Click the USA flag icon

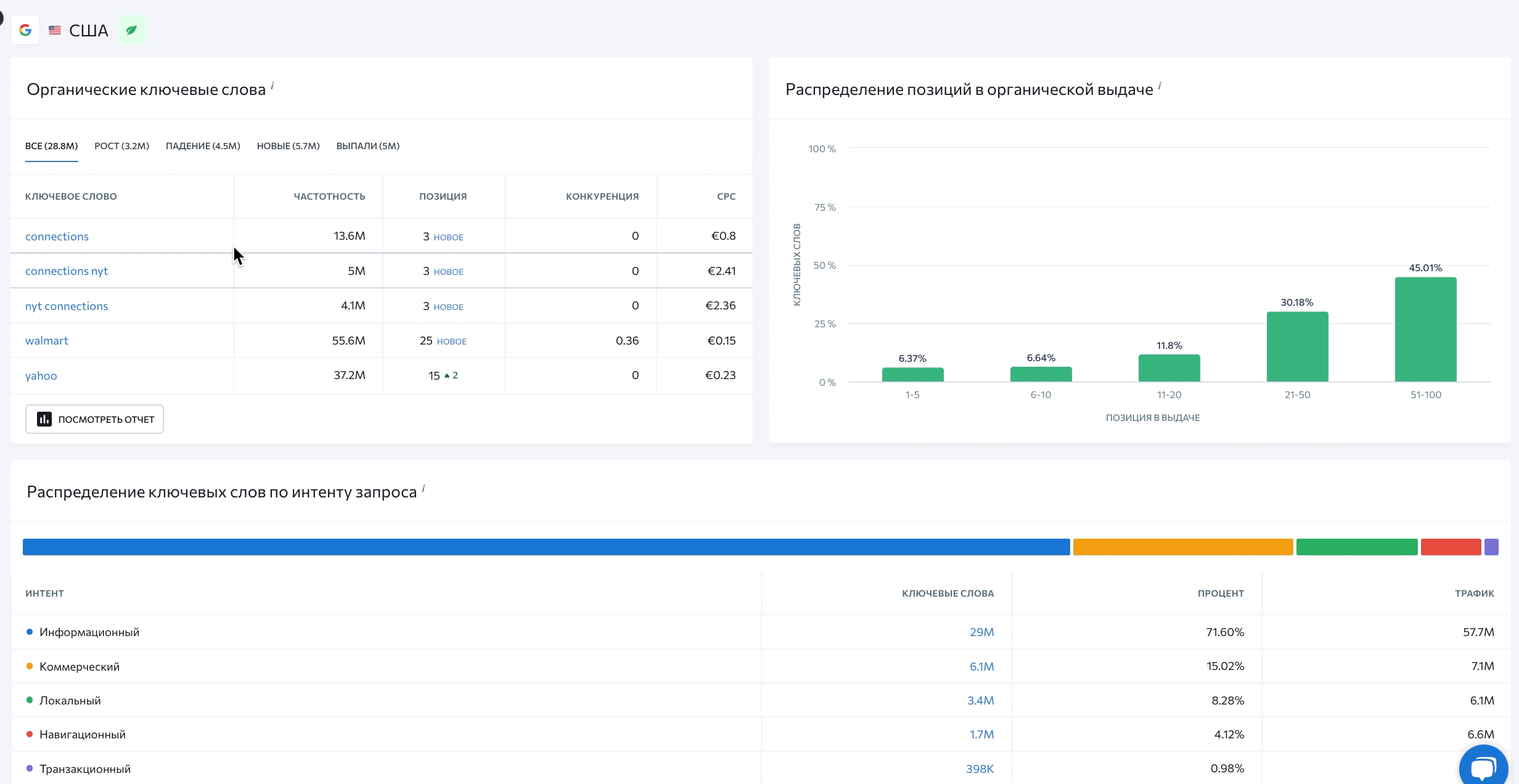tap(55, 30)
